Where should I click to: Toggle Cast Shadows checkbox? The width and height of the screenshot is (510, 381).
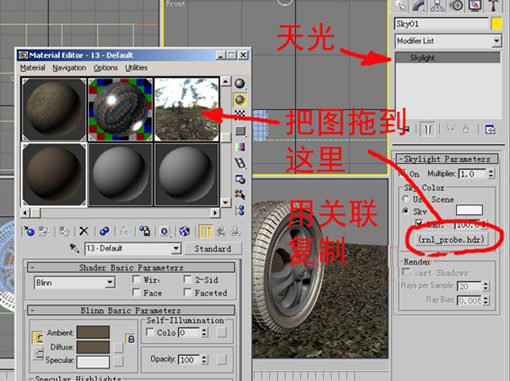click(x=406, y=272)
